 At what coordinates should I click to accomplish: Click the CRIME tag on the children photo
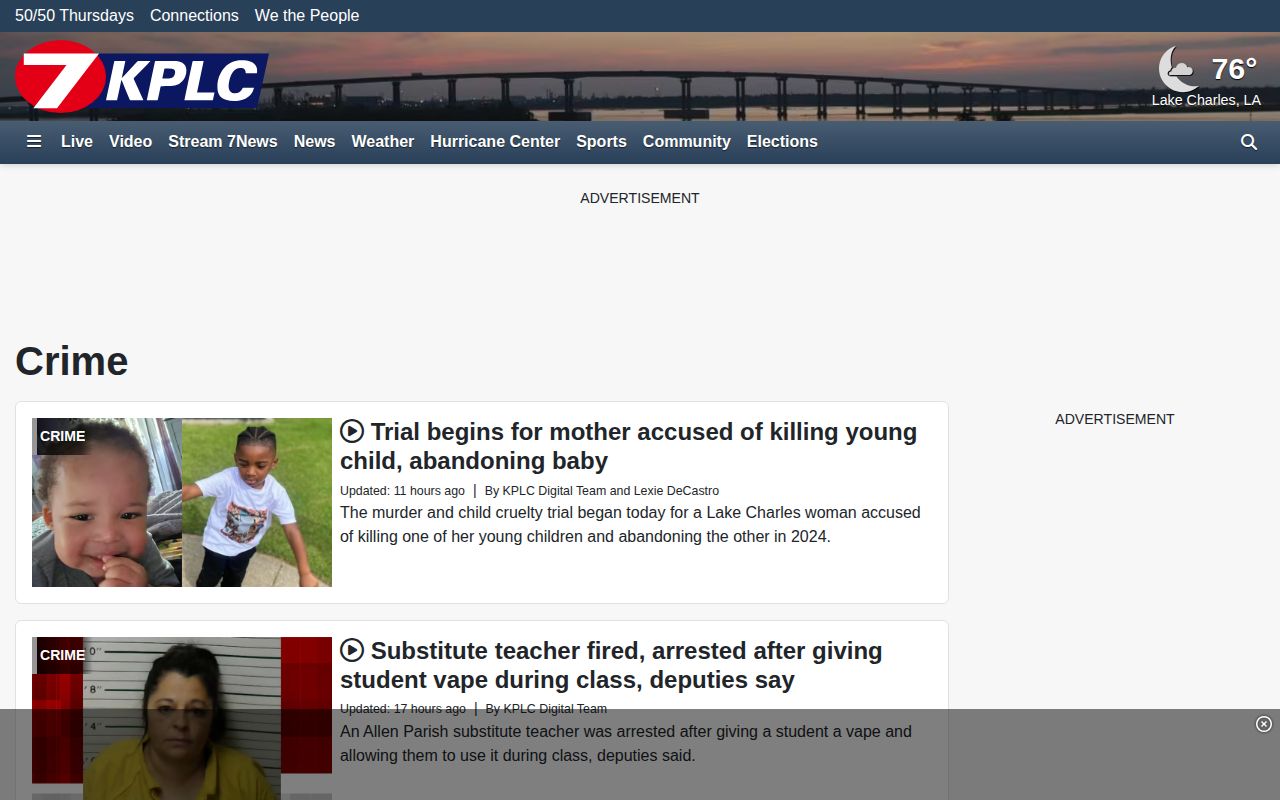pos(63,436)
